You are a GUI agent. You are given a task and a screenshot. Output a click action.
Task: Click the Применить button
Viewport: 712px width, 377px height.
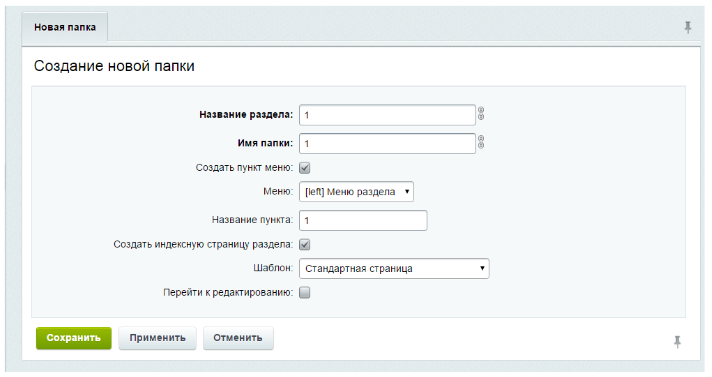click(x=158, y=338)
